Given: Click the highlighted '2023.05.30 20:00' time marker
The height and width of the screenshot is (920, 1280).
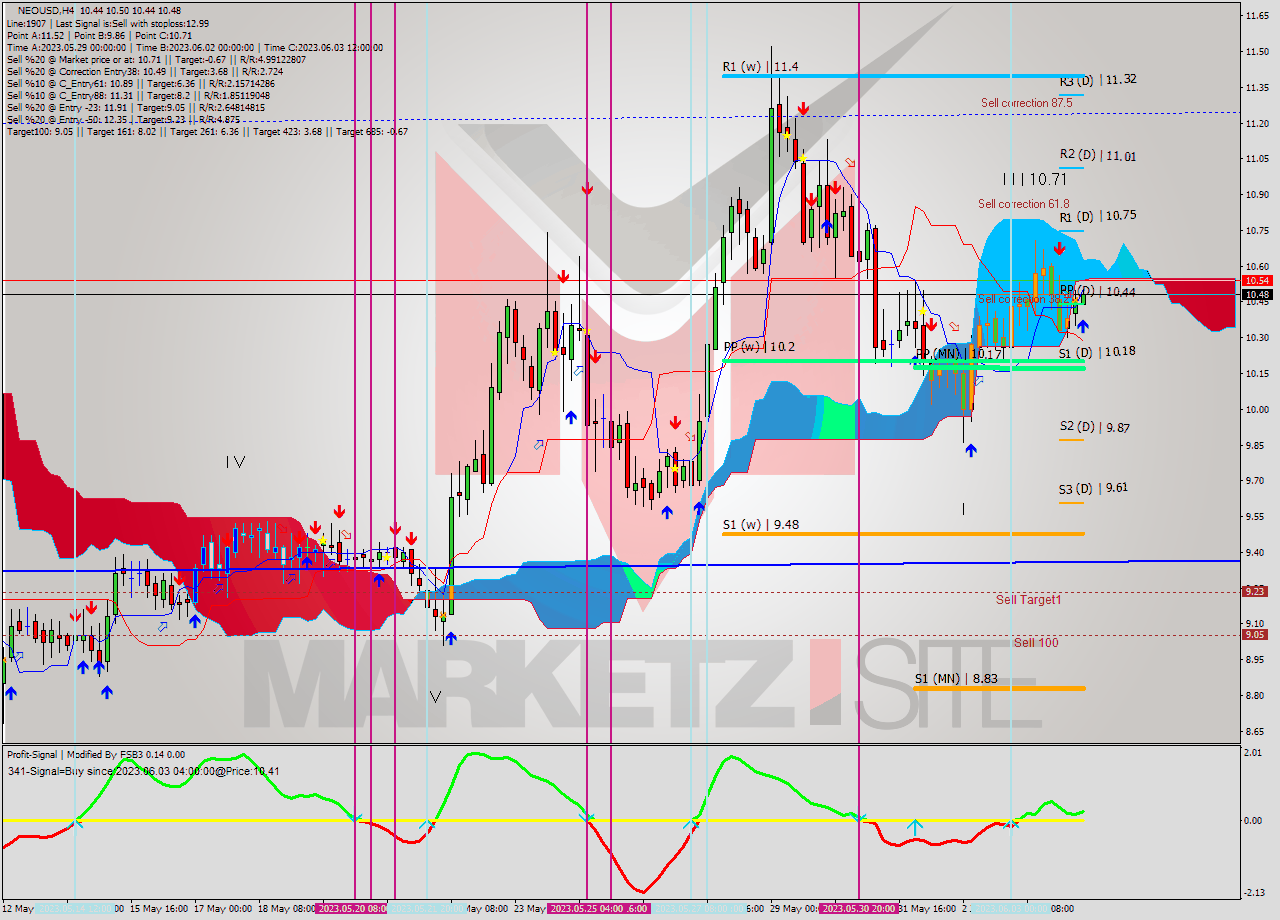Looking at the screenshot, I should pos(858,909).
